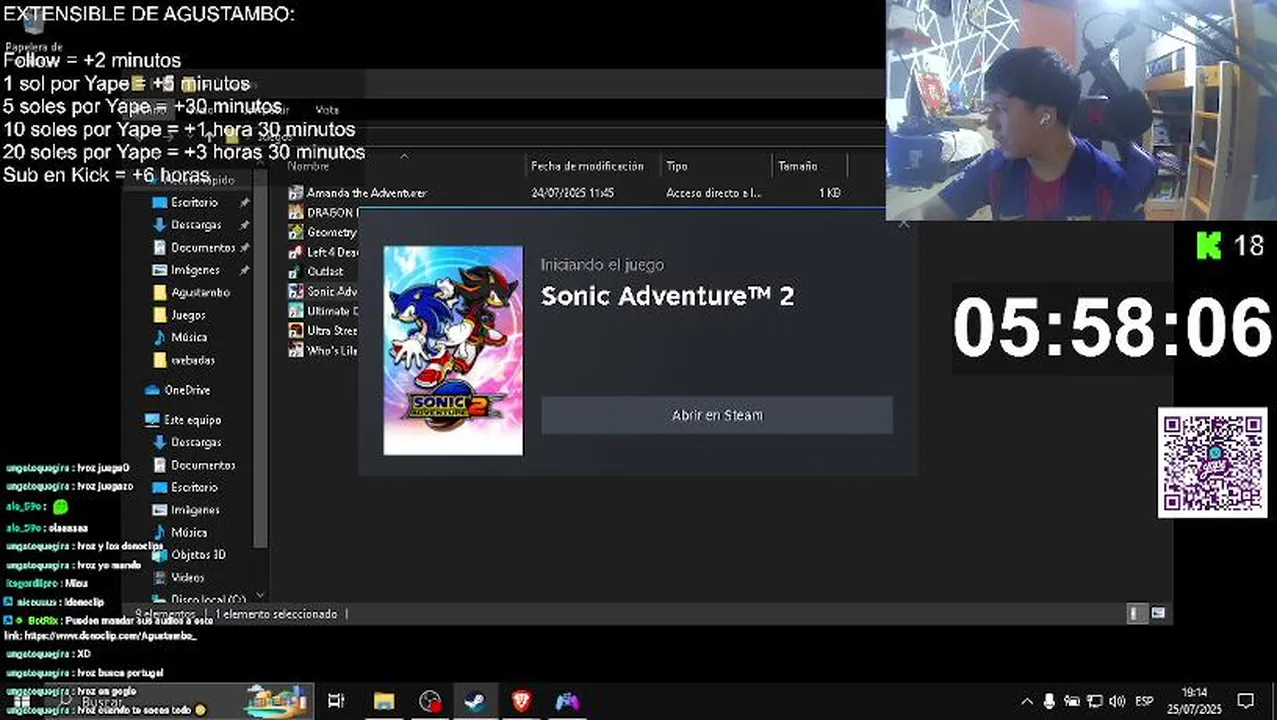Select the Ultra Street shortcut icon
This screenshot has height=720, width=1277.
[x=295, y=330]
